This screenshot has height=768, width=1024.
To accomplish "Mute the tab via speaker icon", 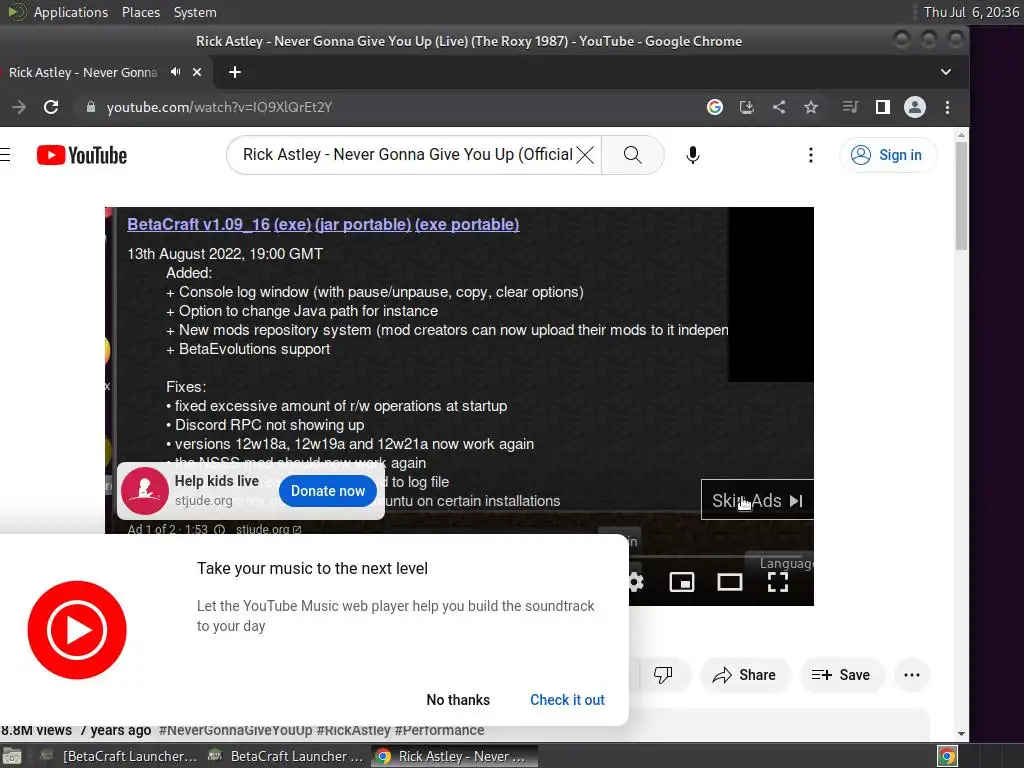I will coord(175,72).
